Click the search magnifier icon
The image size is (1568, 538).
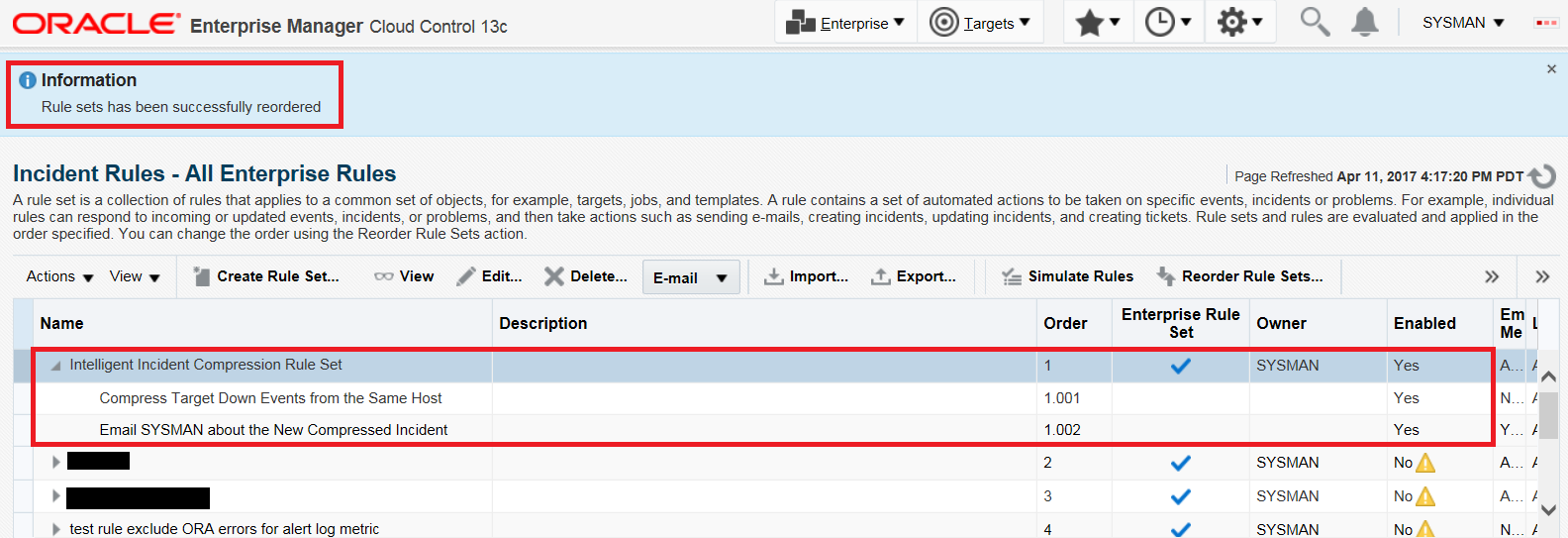pos(1315,22)
